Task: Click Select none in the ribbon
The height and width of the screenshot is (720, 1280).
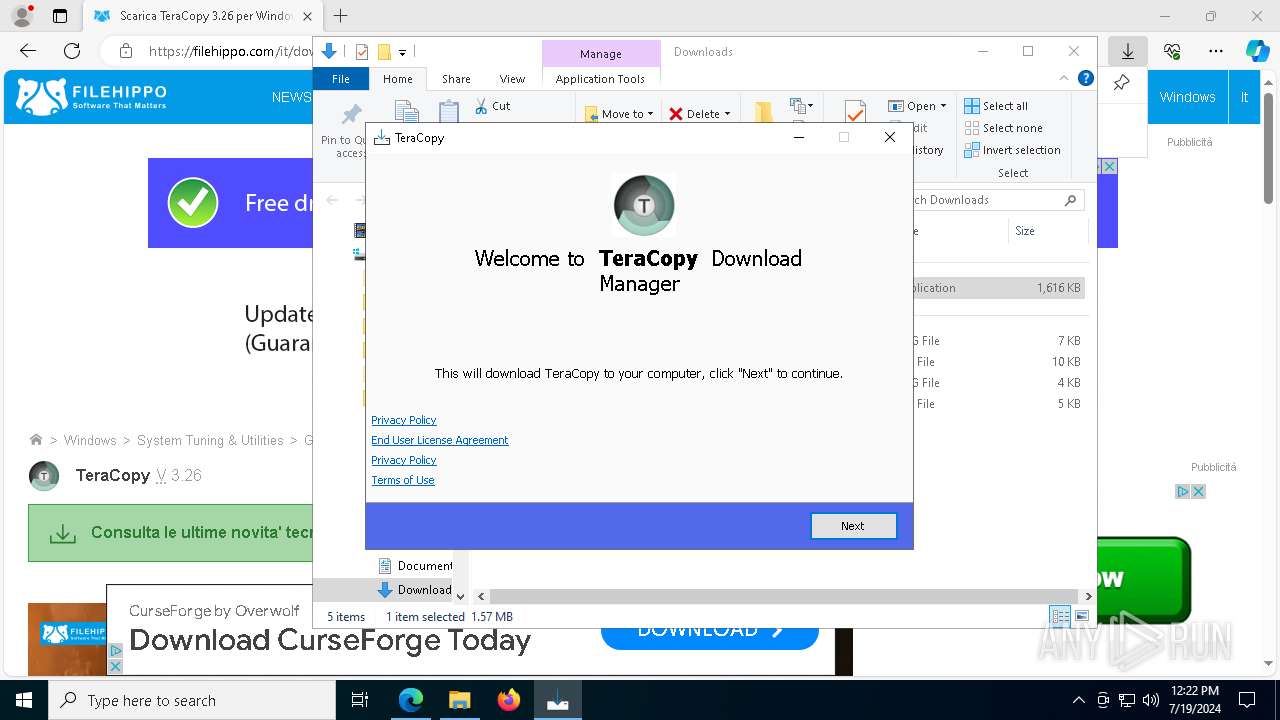Action: 1004,128
